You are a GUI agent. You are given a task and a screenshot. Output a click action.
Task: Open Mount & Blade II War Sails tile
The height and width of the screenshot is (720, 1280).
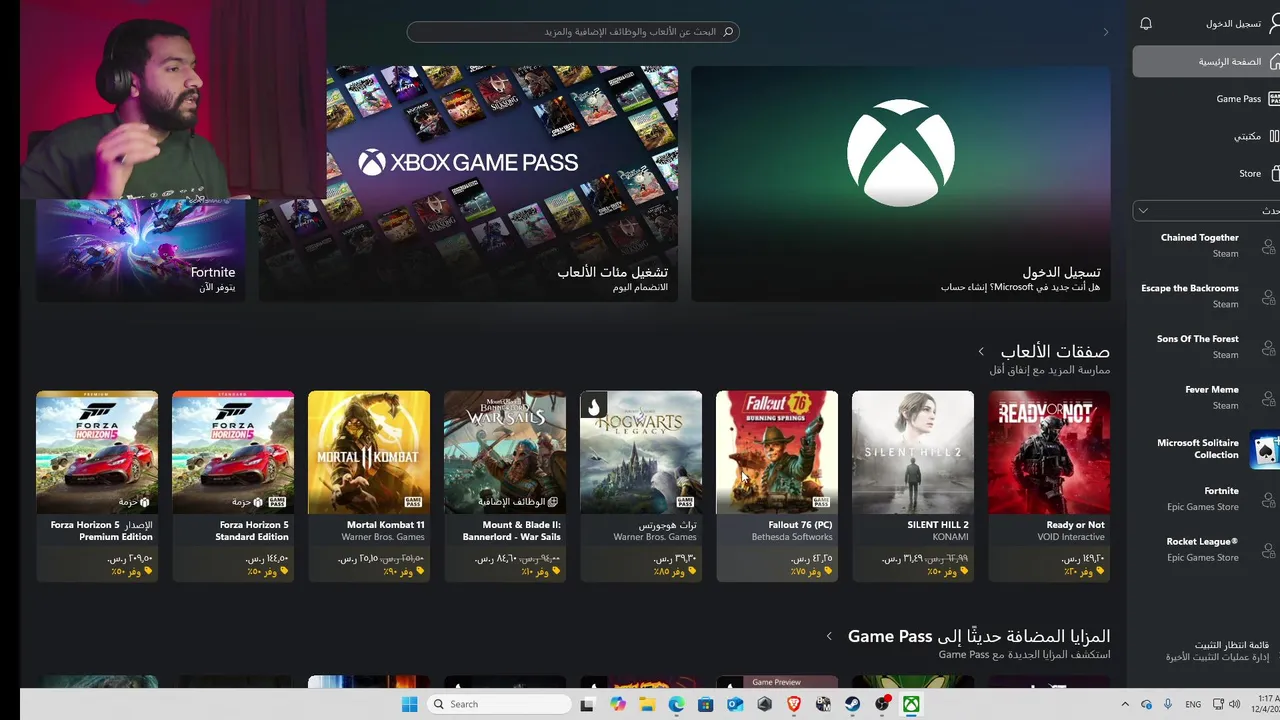tap(505, 486)
